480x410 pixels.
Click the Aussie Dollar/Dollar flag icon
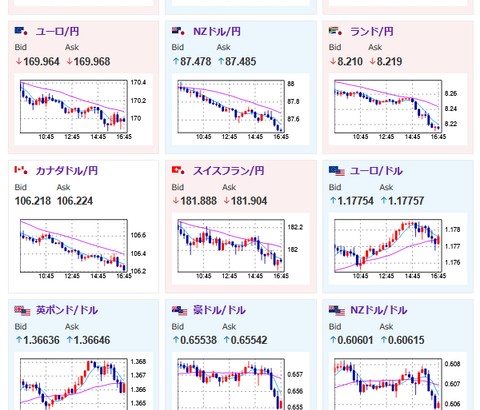point(179,310)
